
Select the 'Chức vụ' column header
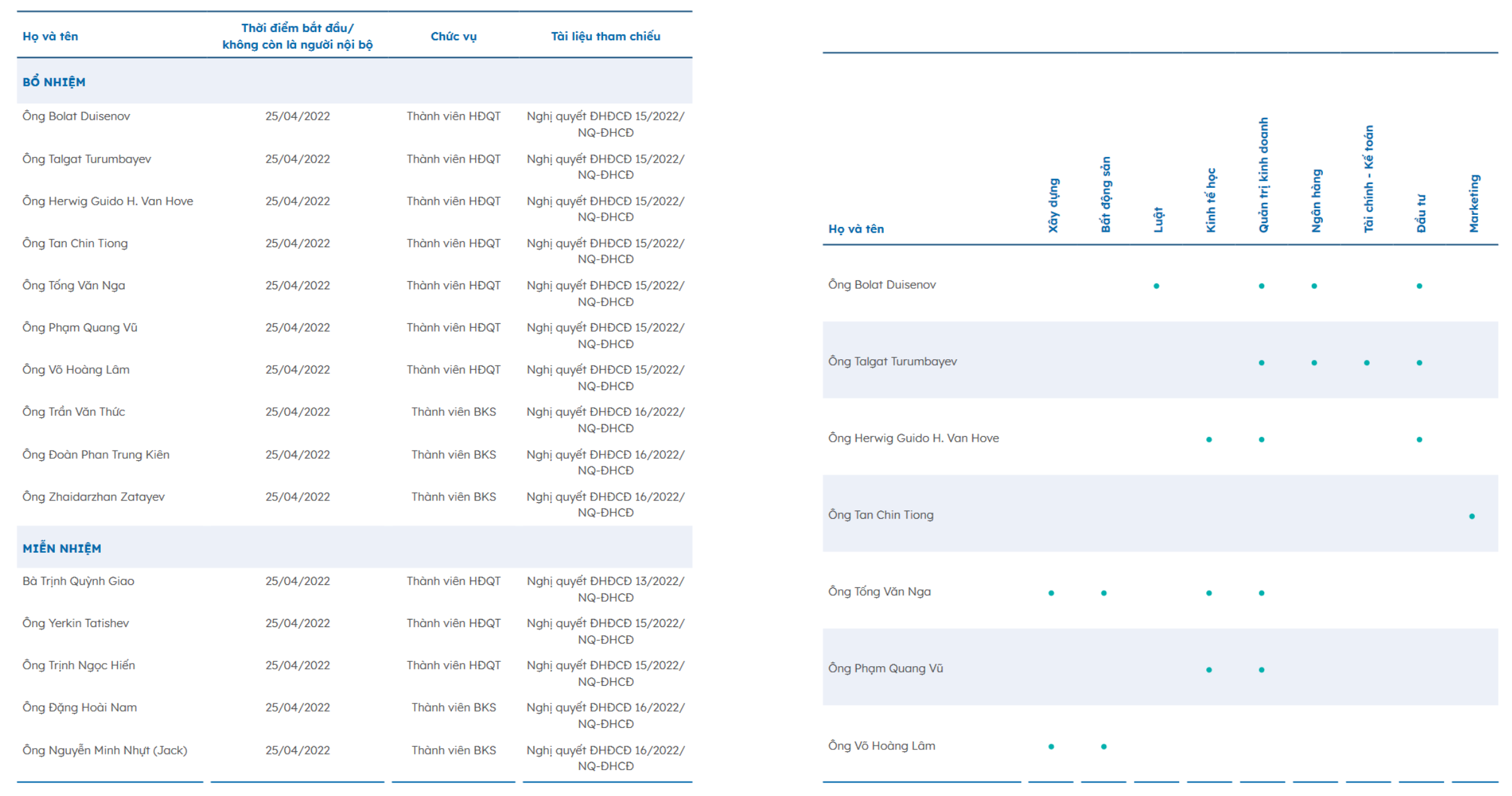[x=454, y=37]
